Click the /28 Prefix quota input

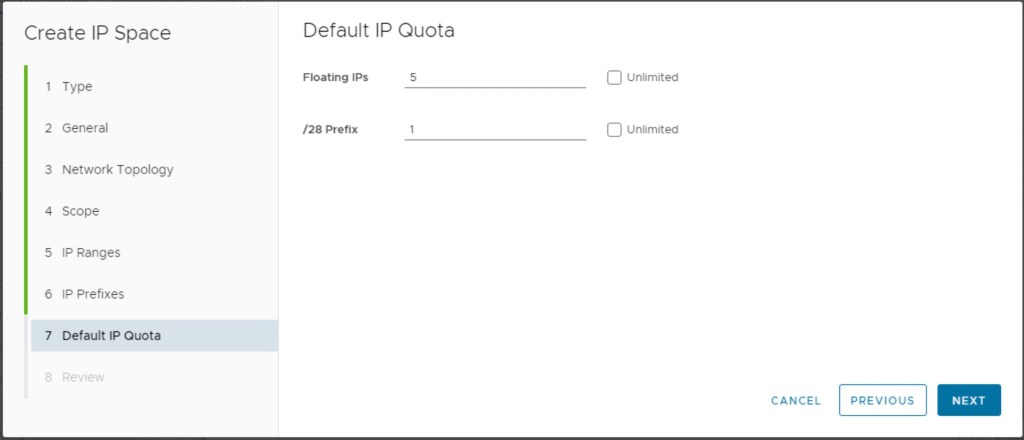click(495, 130)
